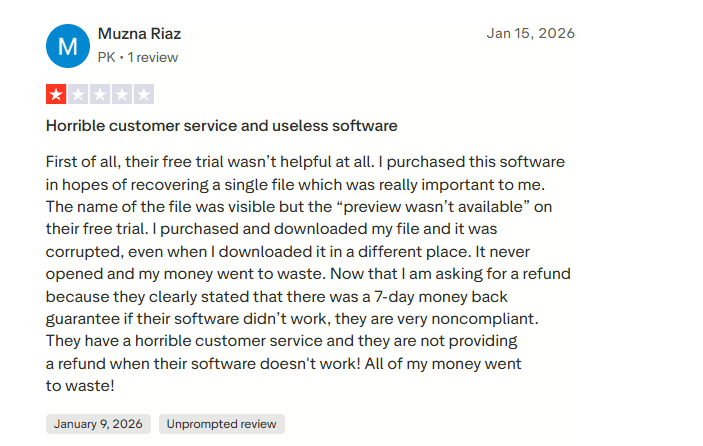
Task: Click the final line 'to waste!'
Action: pos(81,383)
